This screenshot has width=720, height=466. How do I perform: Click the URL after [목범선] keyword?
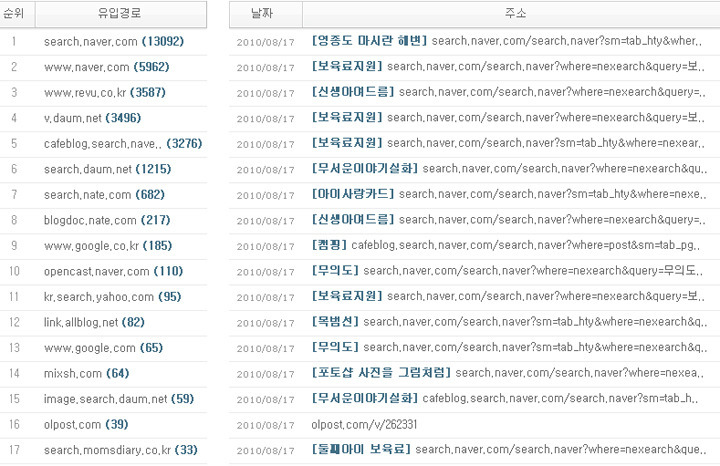(x=535, y=321)
